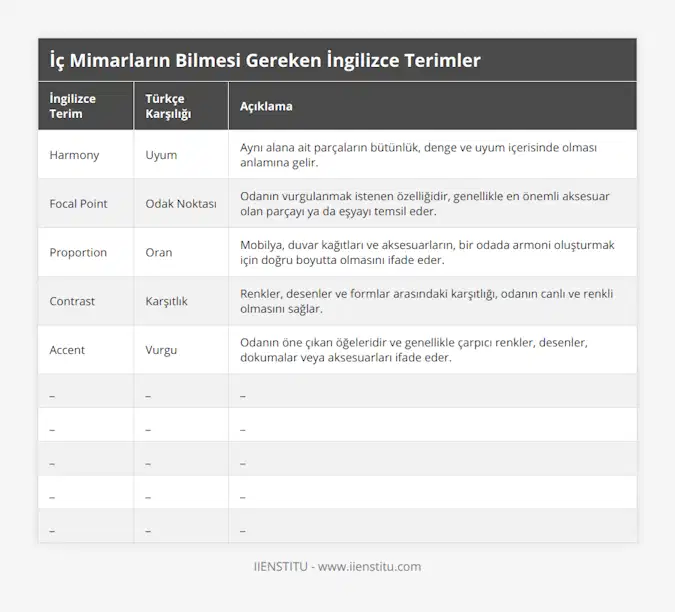Click the Focal Point term cell
The width and height of the screenshot is (675, 612).
coord(78,203)
